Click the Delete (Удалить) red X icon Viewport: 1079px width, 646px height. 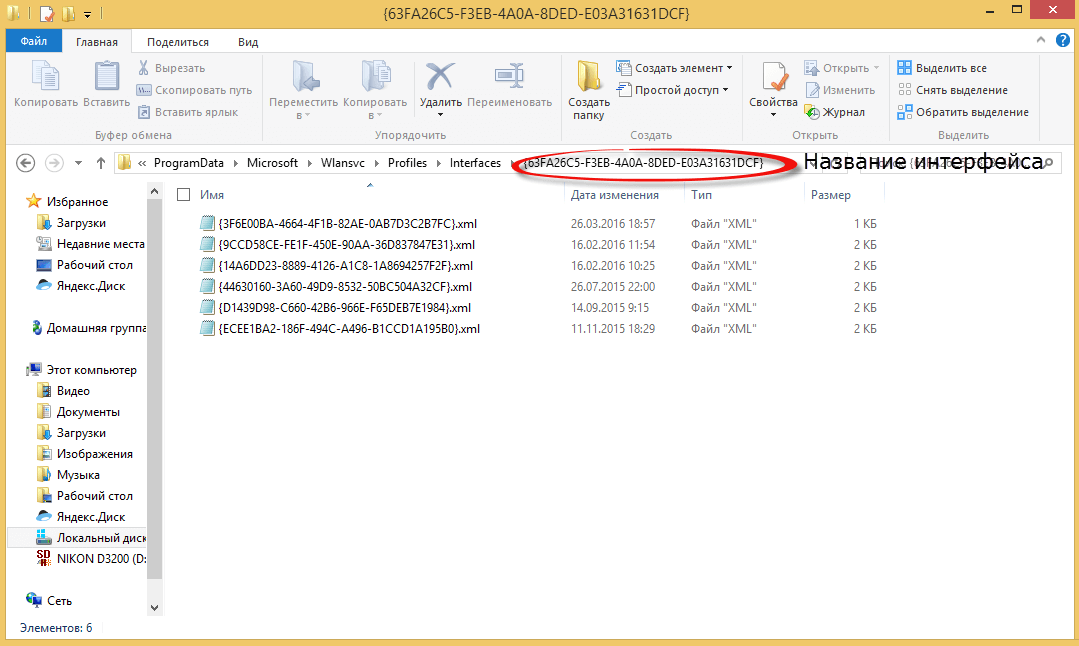tap(440, 77)
